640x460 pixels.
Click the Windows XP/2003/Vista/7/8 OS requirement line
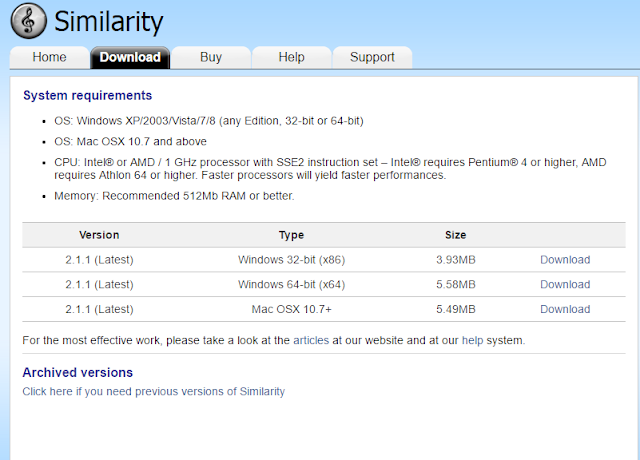coord(209,121)
